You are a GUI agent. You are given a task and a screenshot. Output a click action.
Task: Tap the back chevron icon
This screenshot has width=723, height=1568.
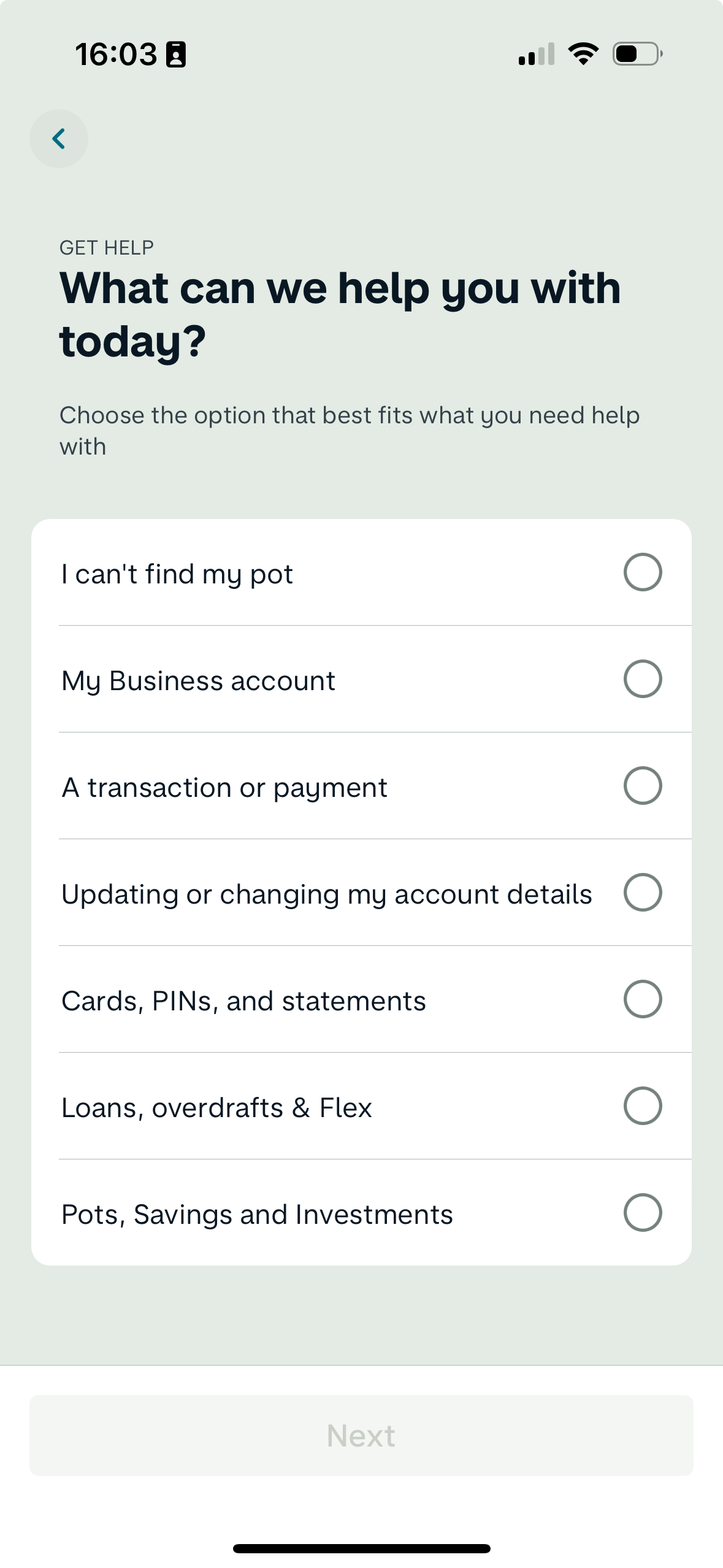(x=59, y=139)
